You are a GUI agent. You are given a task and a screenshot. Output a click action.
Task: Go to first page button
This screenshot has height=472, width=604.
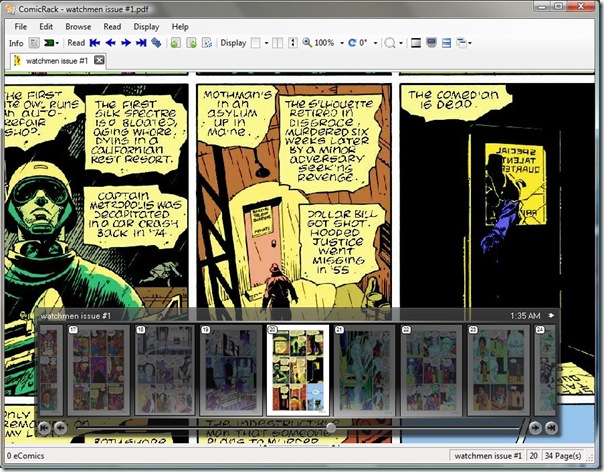coord(95,43)
